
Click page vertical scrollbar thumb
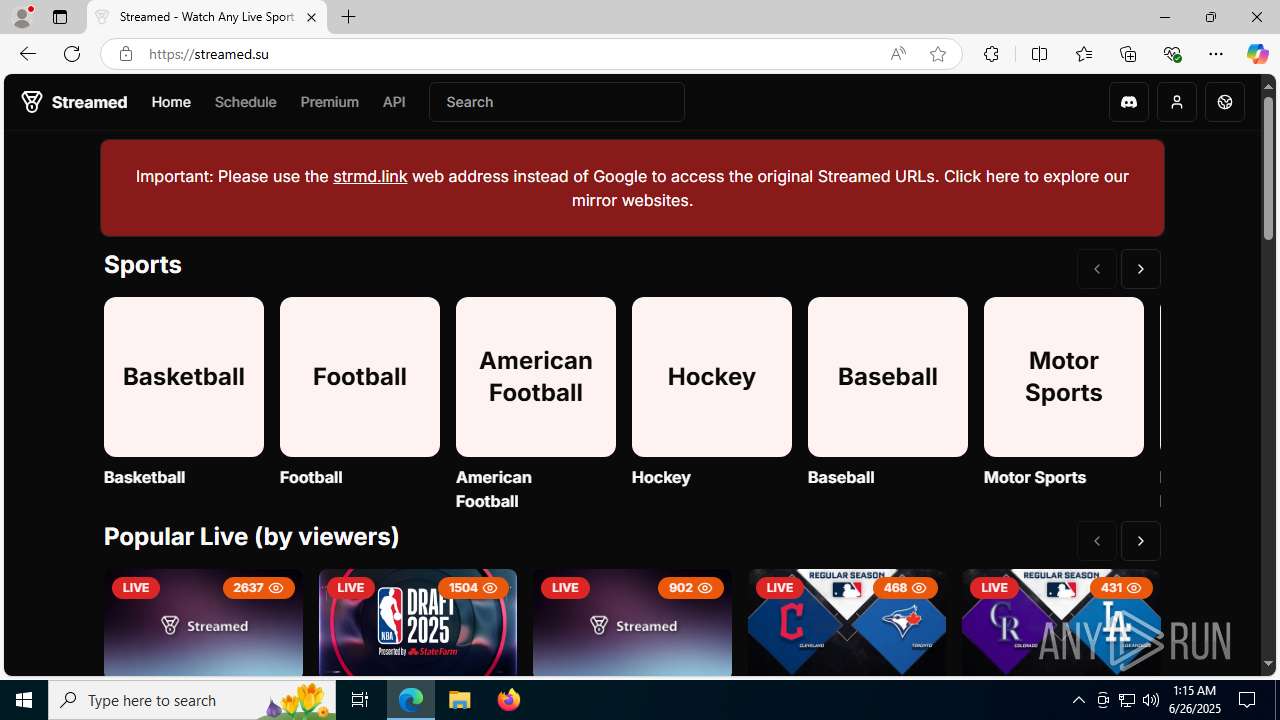1268,168
